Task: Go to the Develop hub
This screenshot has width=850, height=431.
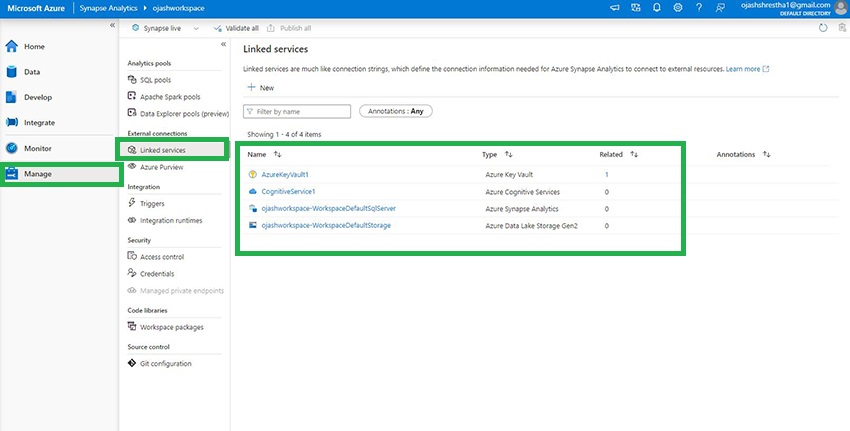Action: (38, 97)
